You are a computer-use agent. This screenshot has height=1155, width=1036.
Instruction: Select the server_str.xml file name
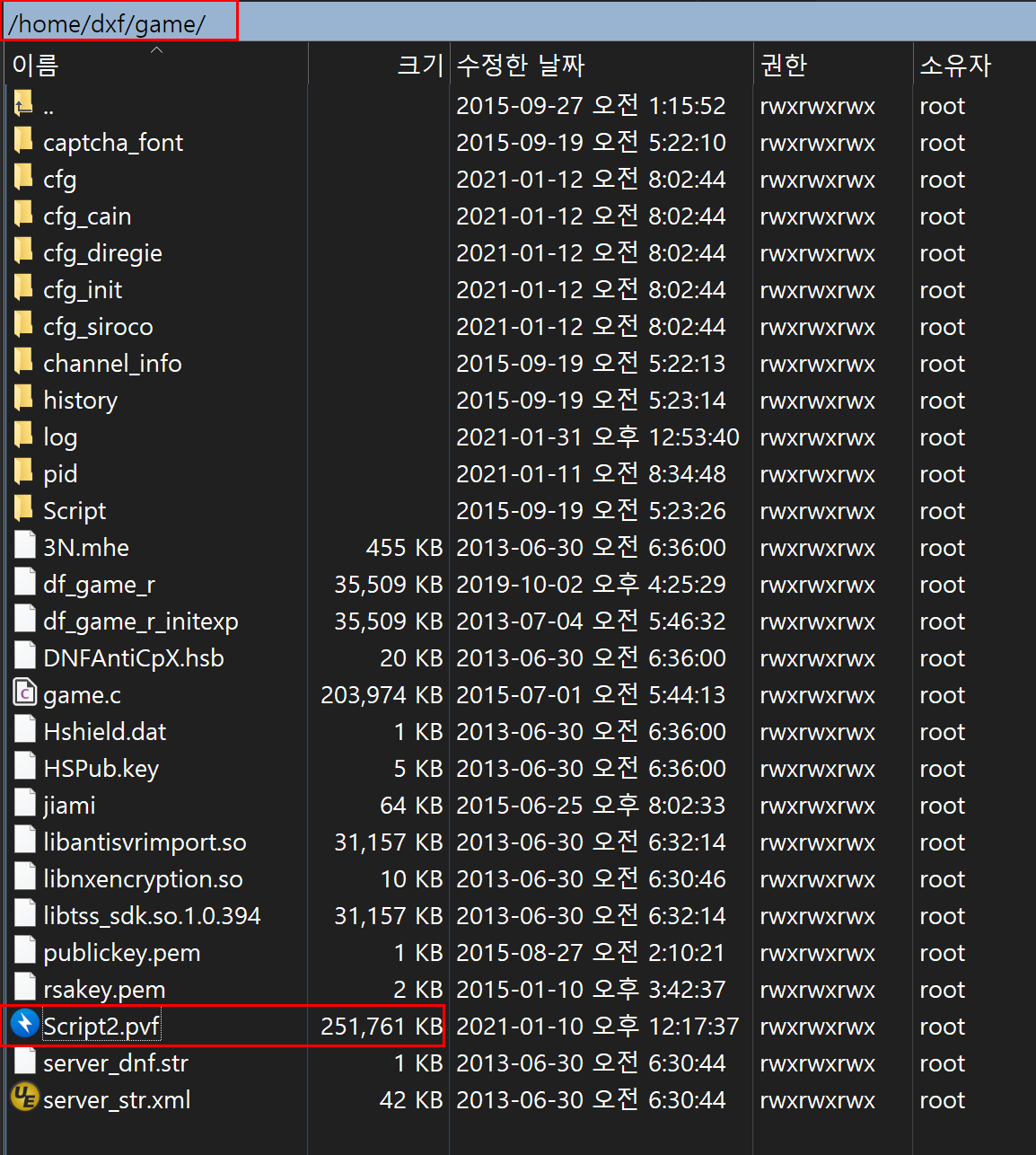(x=117, y=1100)
